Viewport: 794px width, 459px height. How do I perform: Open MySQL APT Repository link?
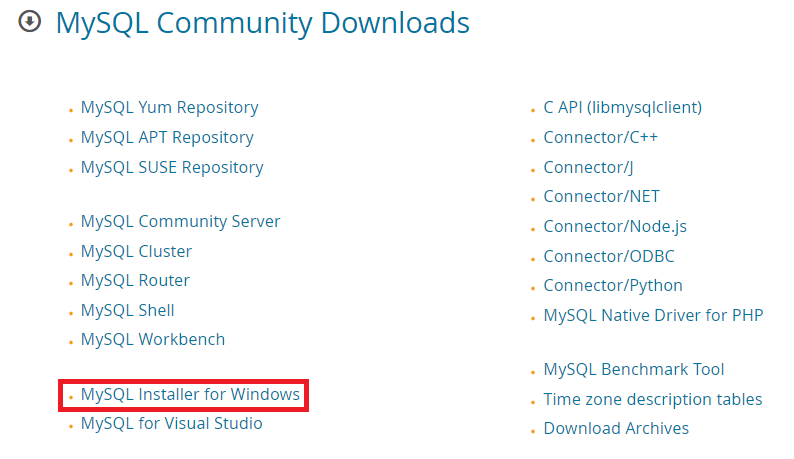167,137
